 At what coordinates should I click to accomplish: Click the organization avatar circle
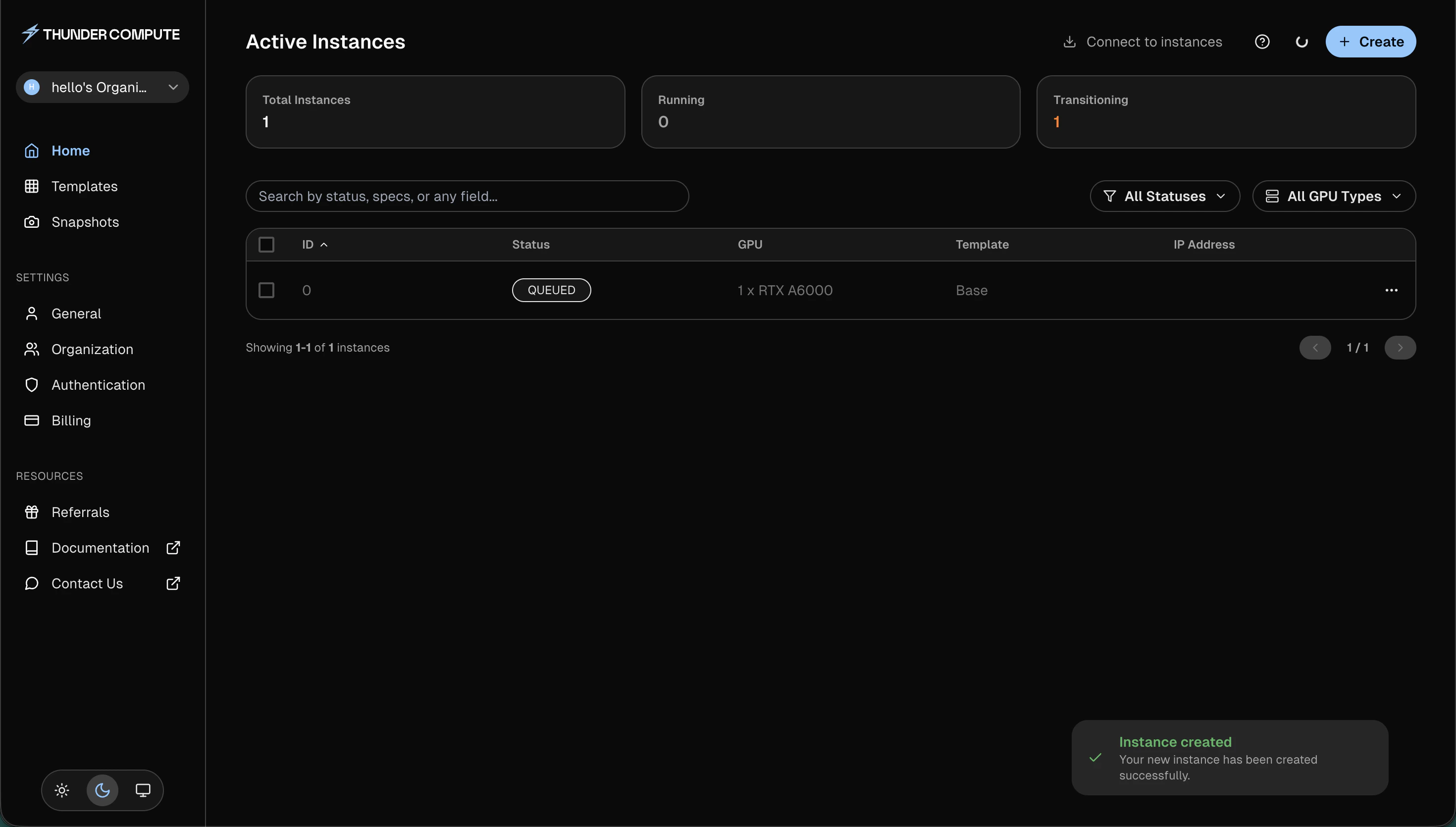coord(32,87)
